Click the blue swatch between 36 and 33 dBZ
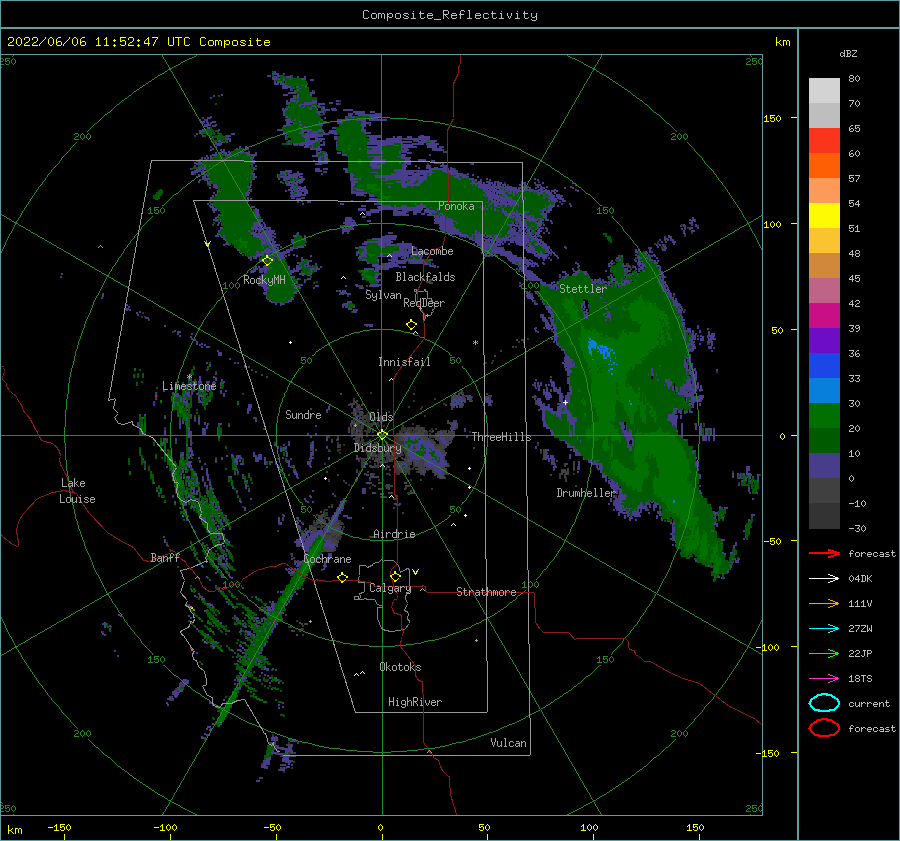This screenshot has width=900, height=841. click(824, 366)
